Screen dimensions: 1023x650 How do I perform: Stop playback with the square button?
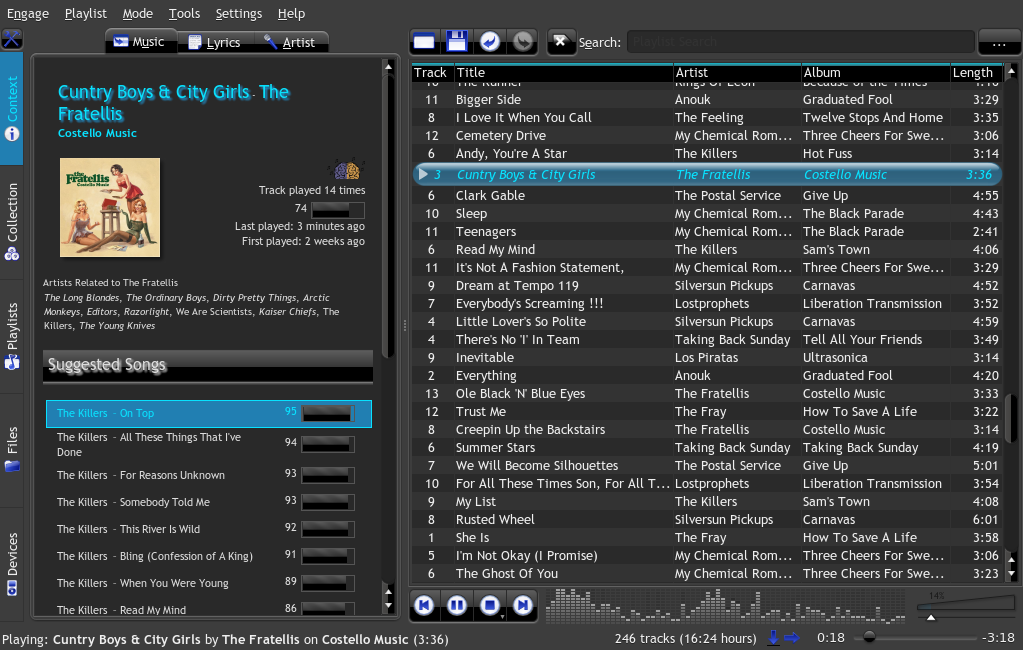click(x=490, y=605)
